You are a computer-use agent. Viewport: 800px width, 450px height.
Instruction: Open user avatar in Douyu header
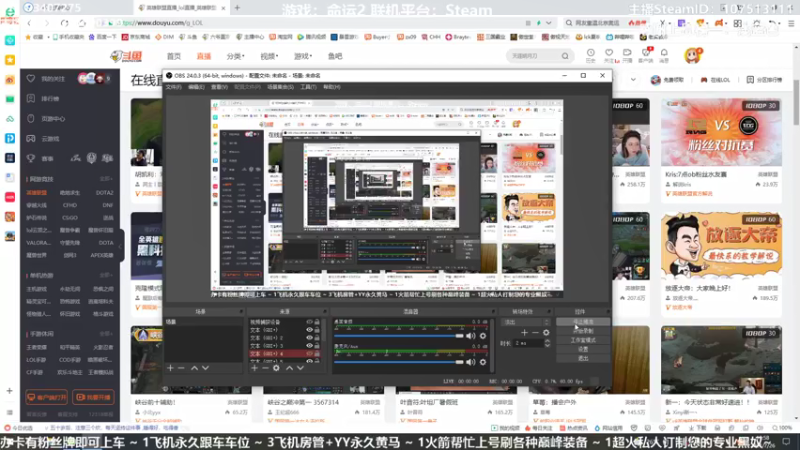point(692,56)
